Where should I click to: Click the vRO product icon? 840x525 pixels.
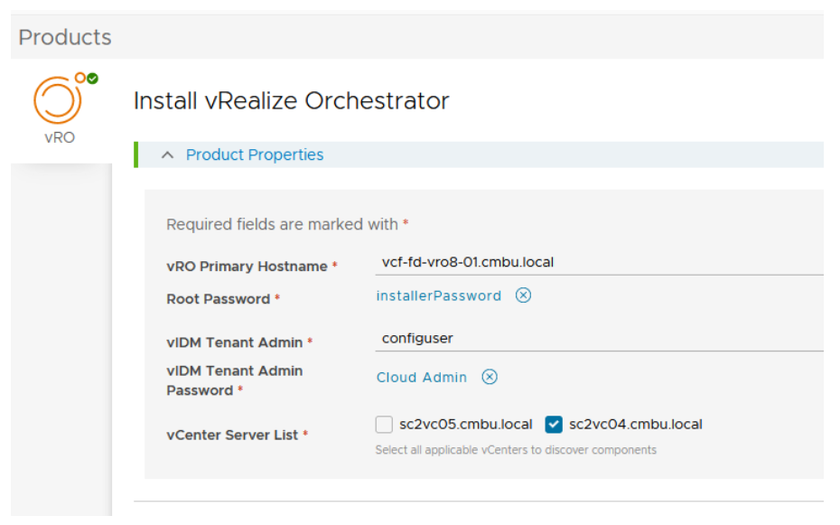pos(57,99)
